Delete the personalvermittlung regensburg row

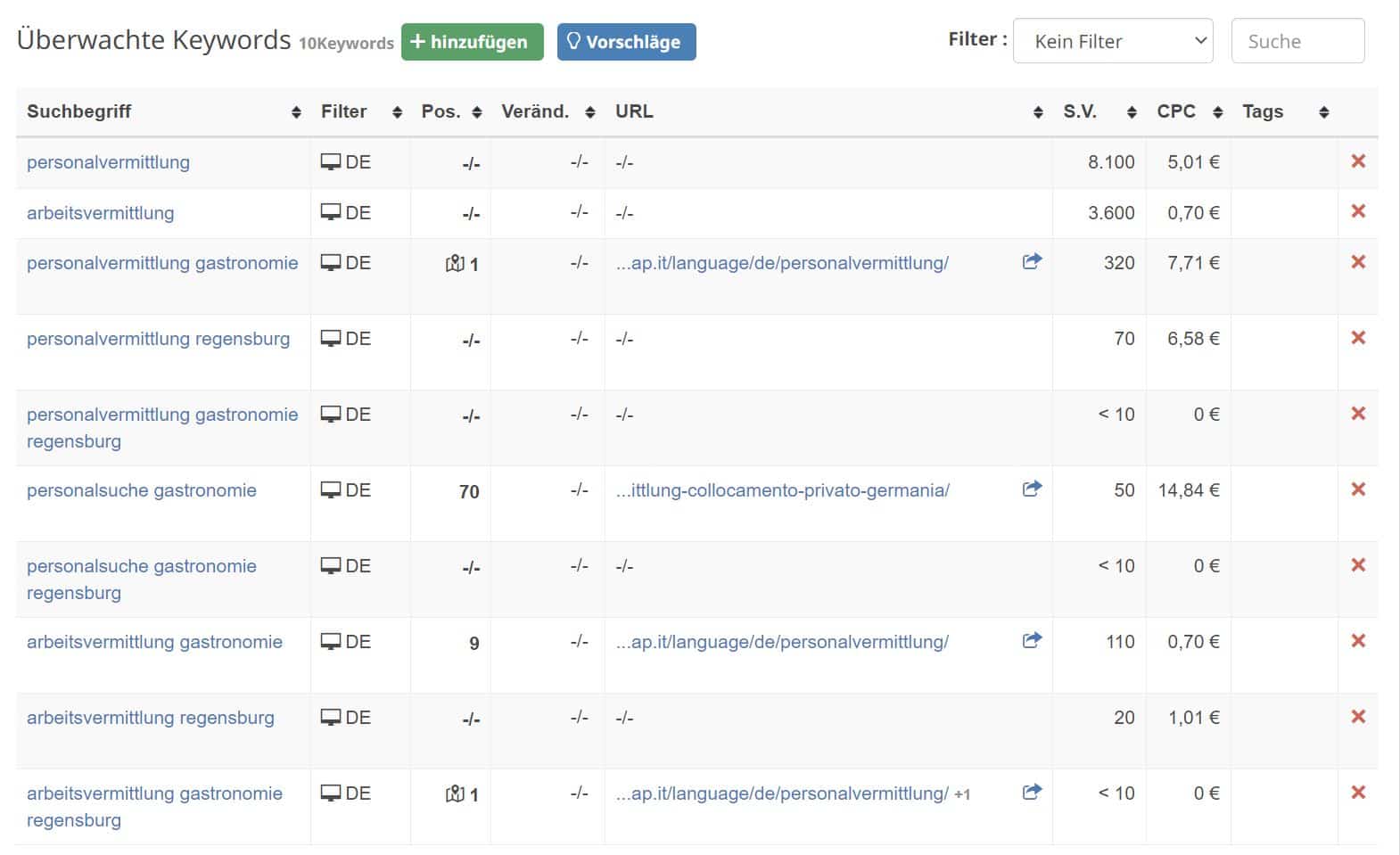pos(1358,338)
